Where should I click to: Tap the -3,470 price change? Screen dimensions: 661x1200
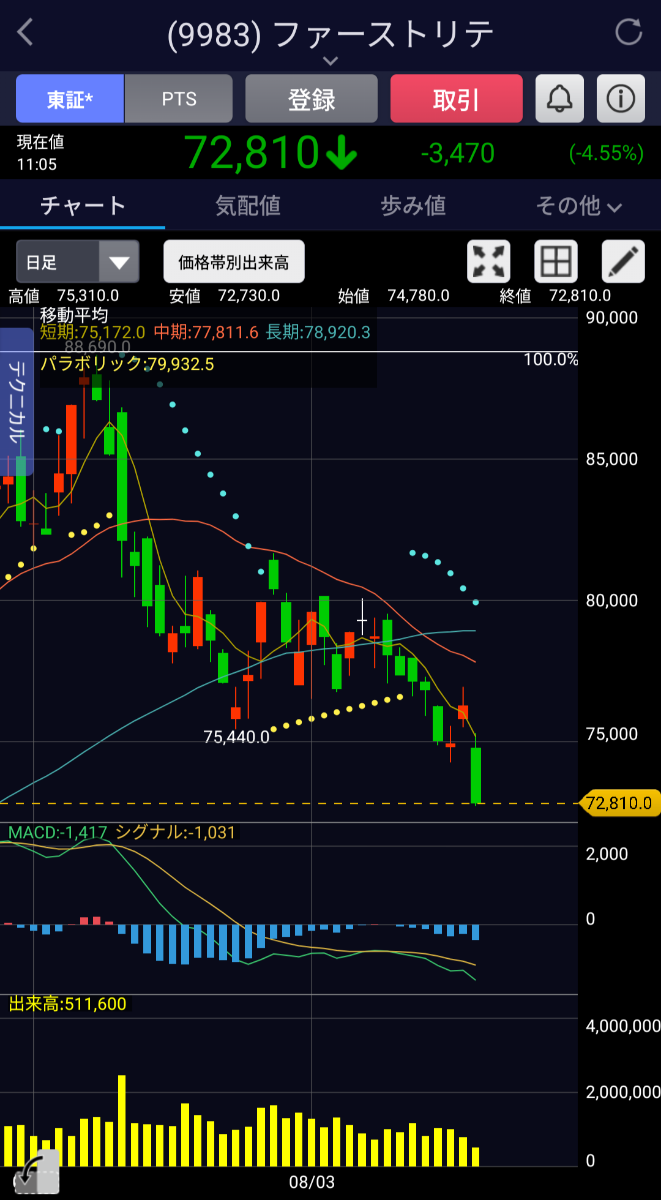click(457, 153)
